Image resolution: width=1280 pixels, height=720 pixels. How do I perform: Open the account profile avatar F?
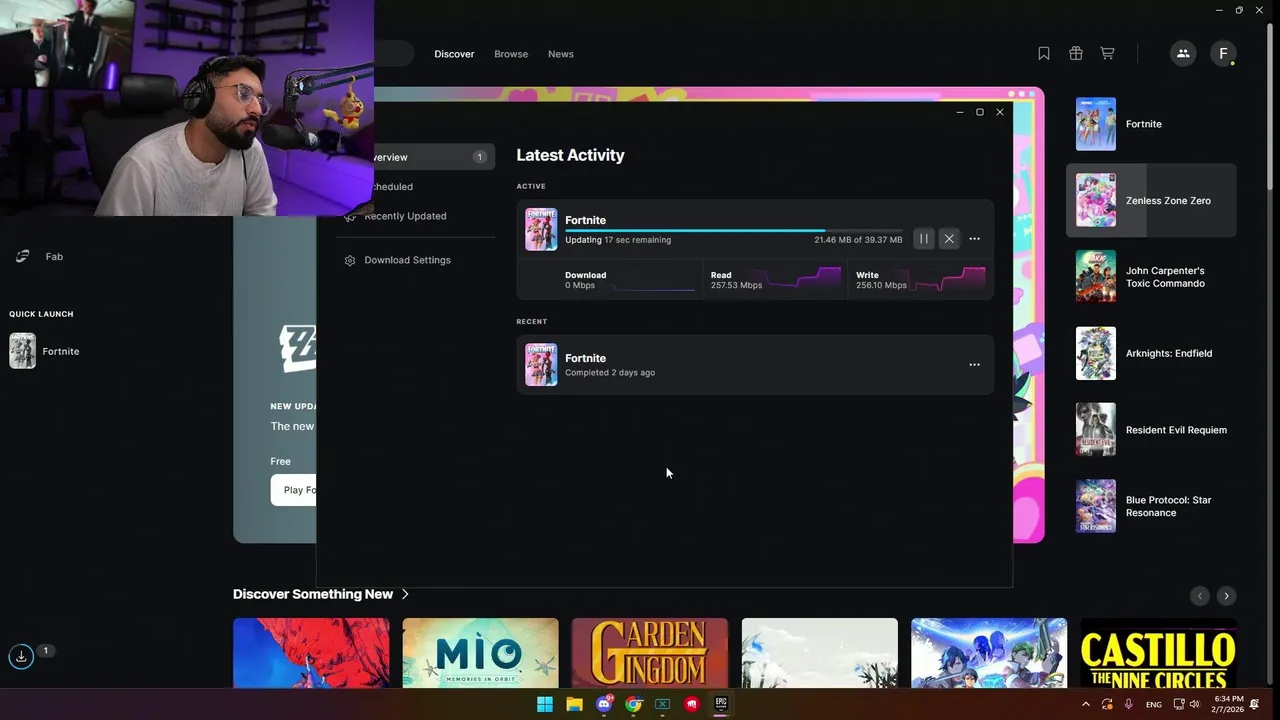click(1223, 54)
